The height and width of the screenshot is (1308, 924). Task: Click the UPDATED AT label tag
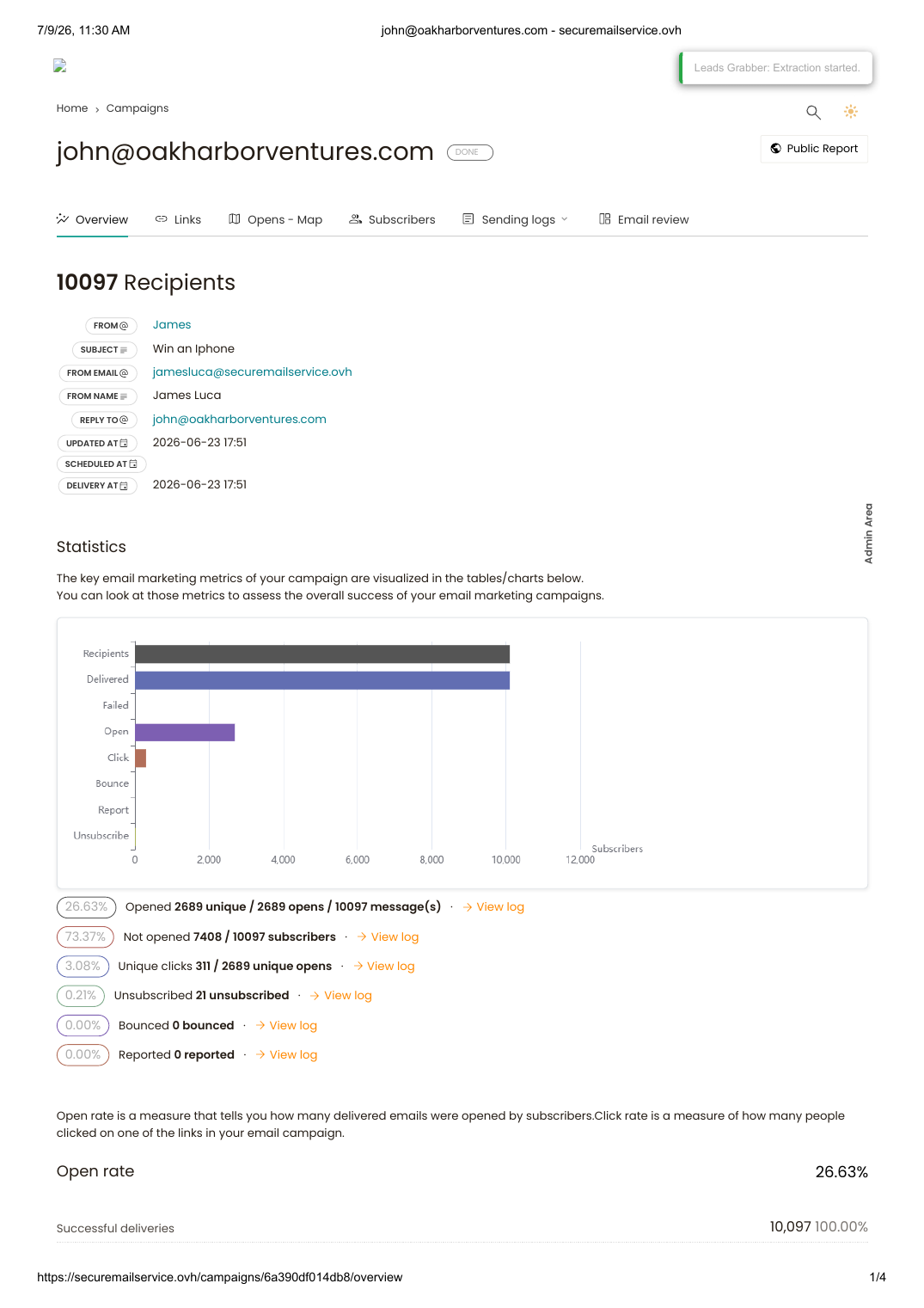click(97, 444)
